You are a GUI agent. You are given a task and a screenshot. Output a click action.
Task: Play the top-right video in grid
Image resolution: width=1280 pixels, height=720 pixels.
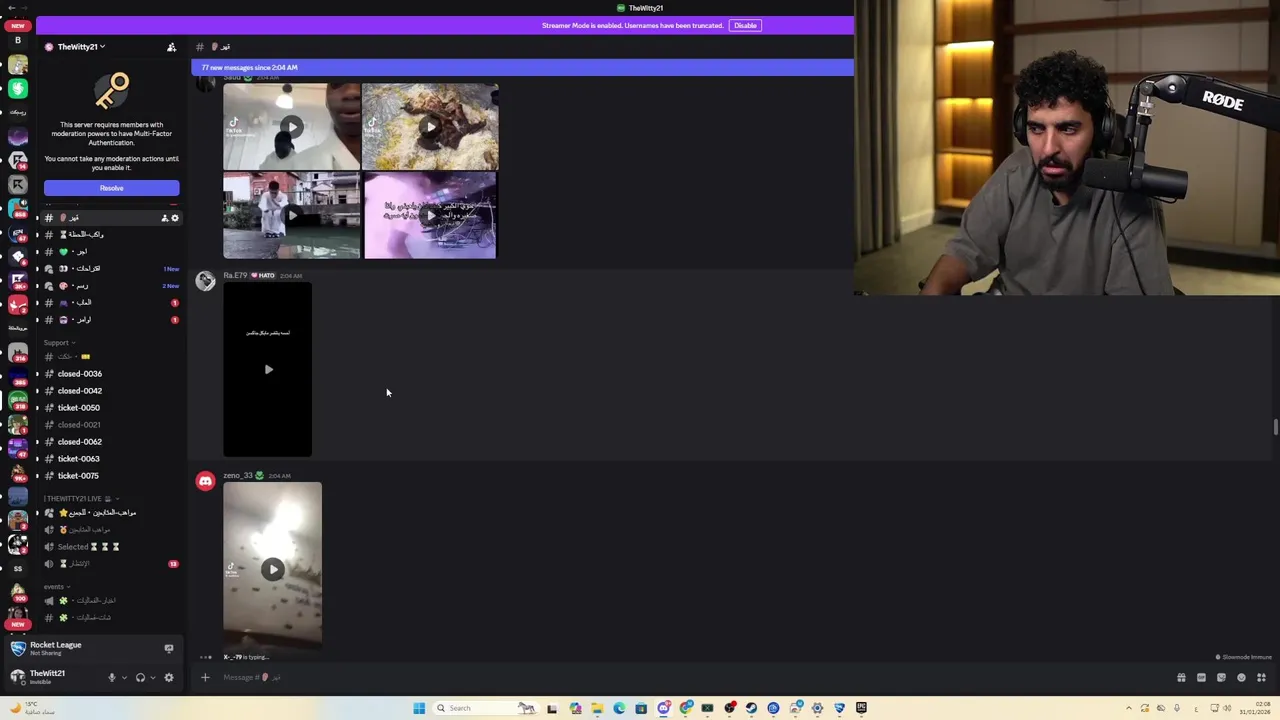(430, 127)
